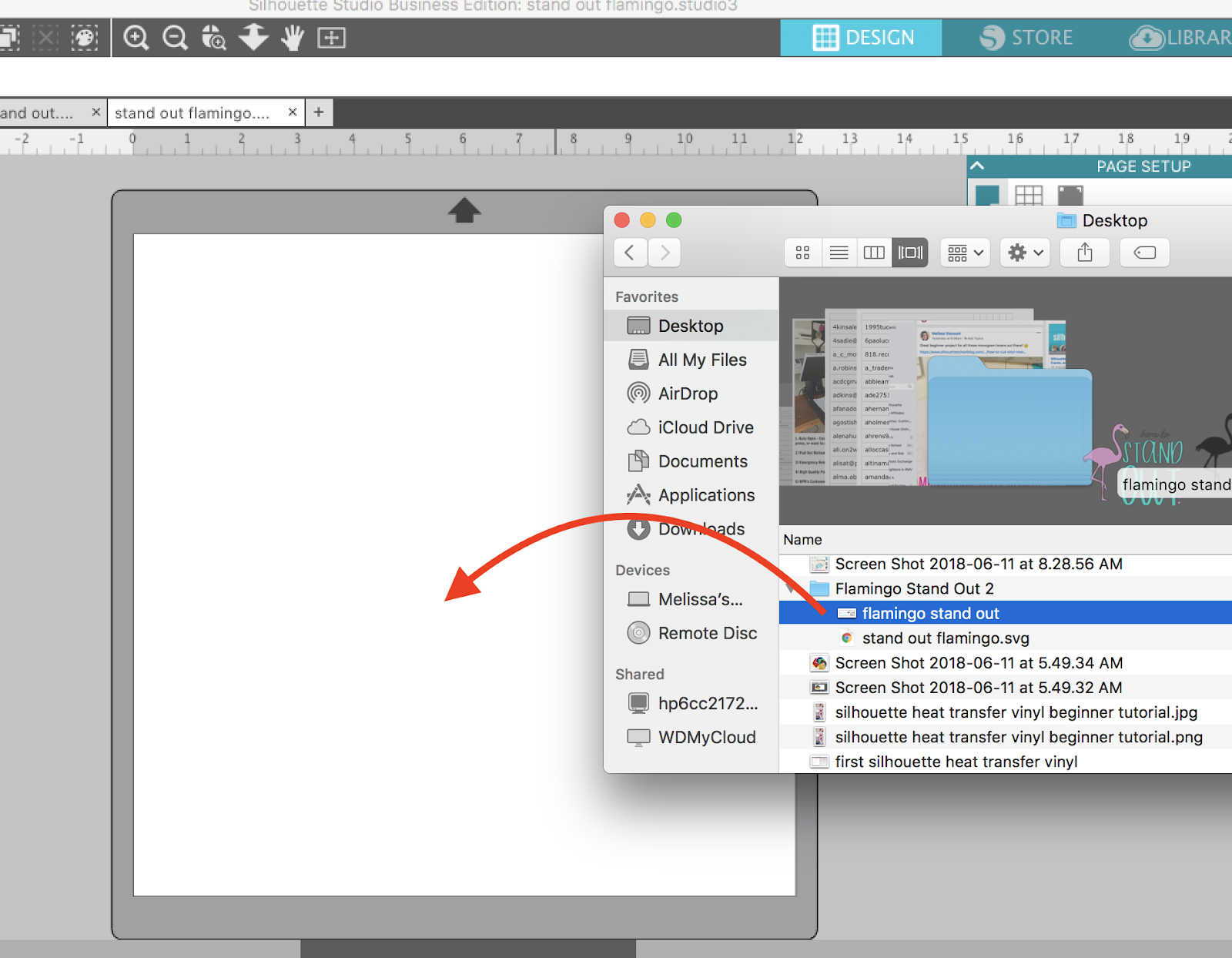Open the STORE tab

pos(1028,37)
